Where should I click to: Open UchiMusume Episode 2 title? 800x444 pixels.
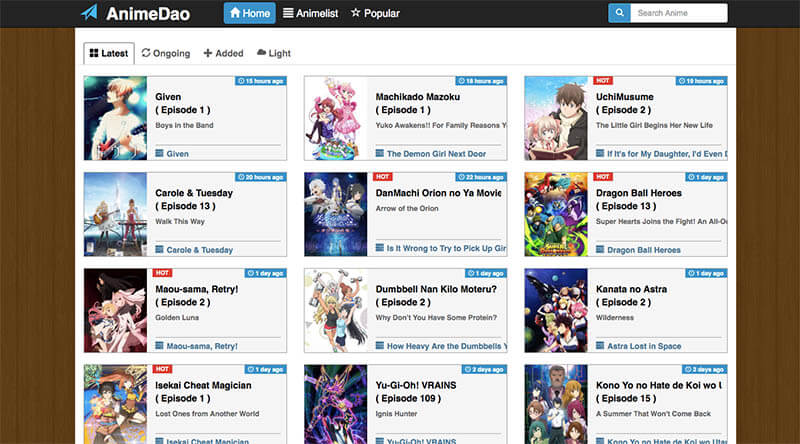624,104
